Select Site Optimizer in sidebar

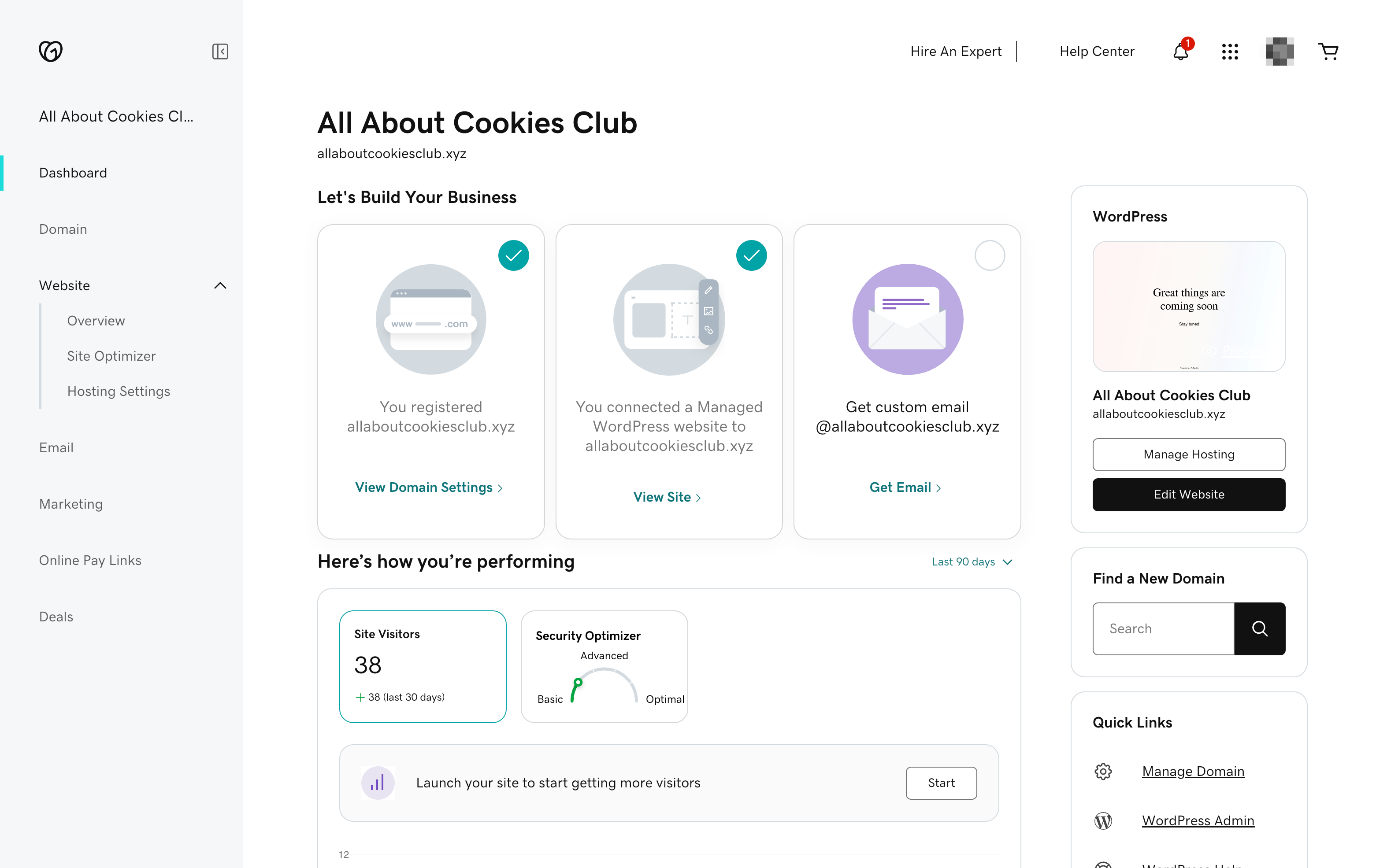coord(111,356)
